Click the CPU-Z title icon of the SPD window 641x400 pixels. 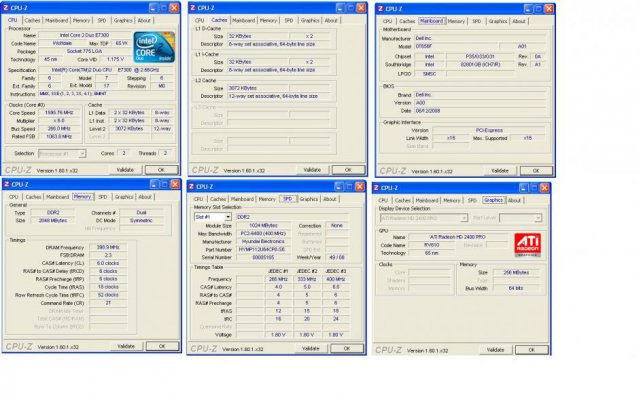point(191,187)
